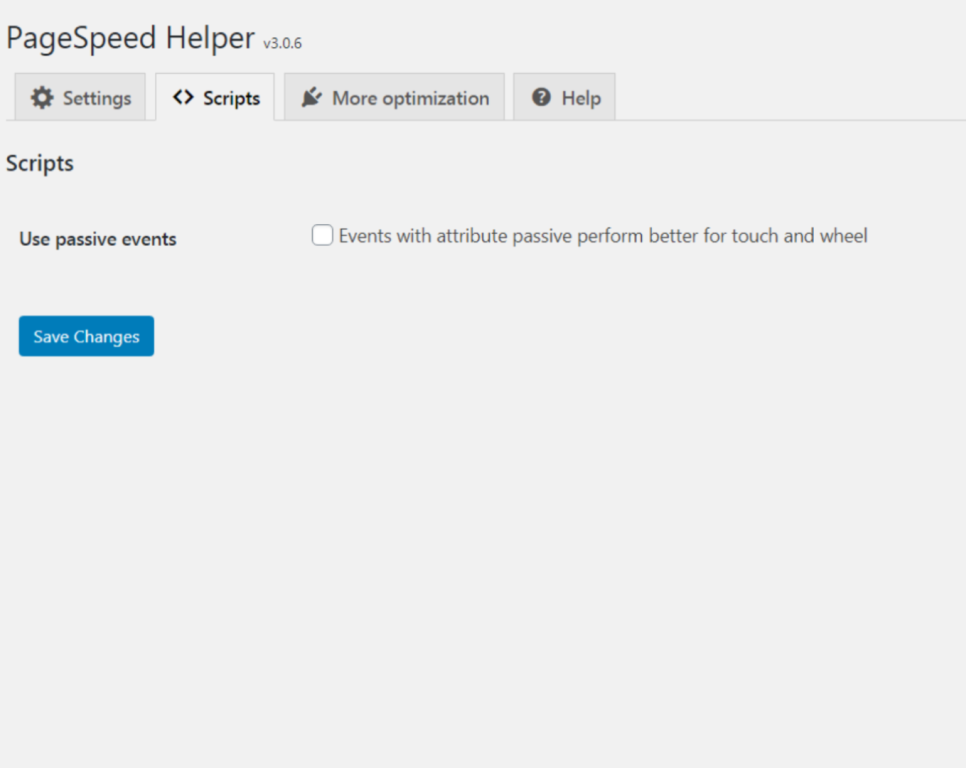The height and width of the screenshot is (768, 966).
Task: Click the 'Use passive events' label text
Action: 98,239
